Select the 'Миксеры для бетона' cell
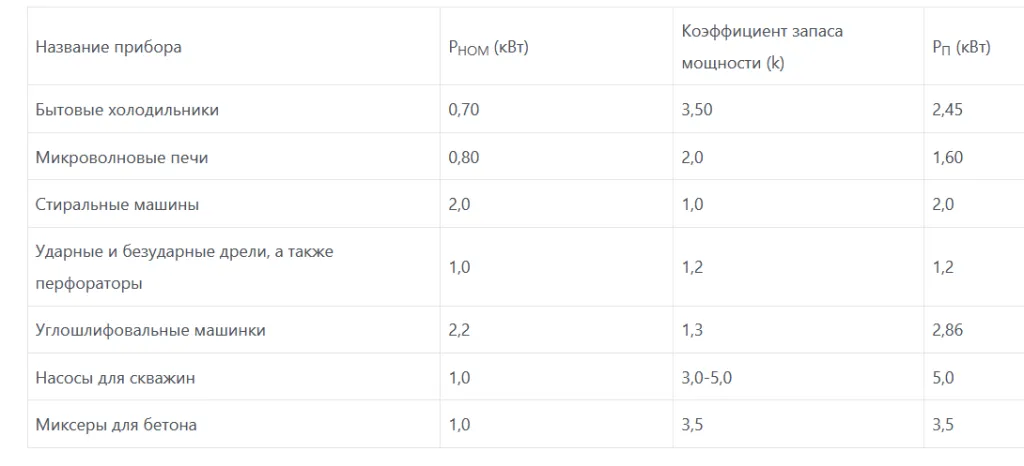This screenshot has height=466, width=1024. tap(116, 425)
